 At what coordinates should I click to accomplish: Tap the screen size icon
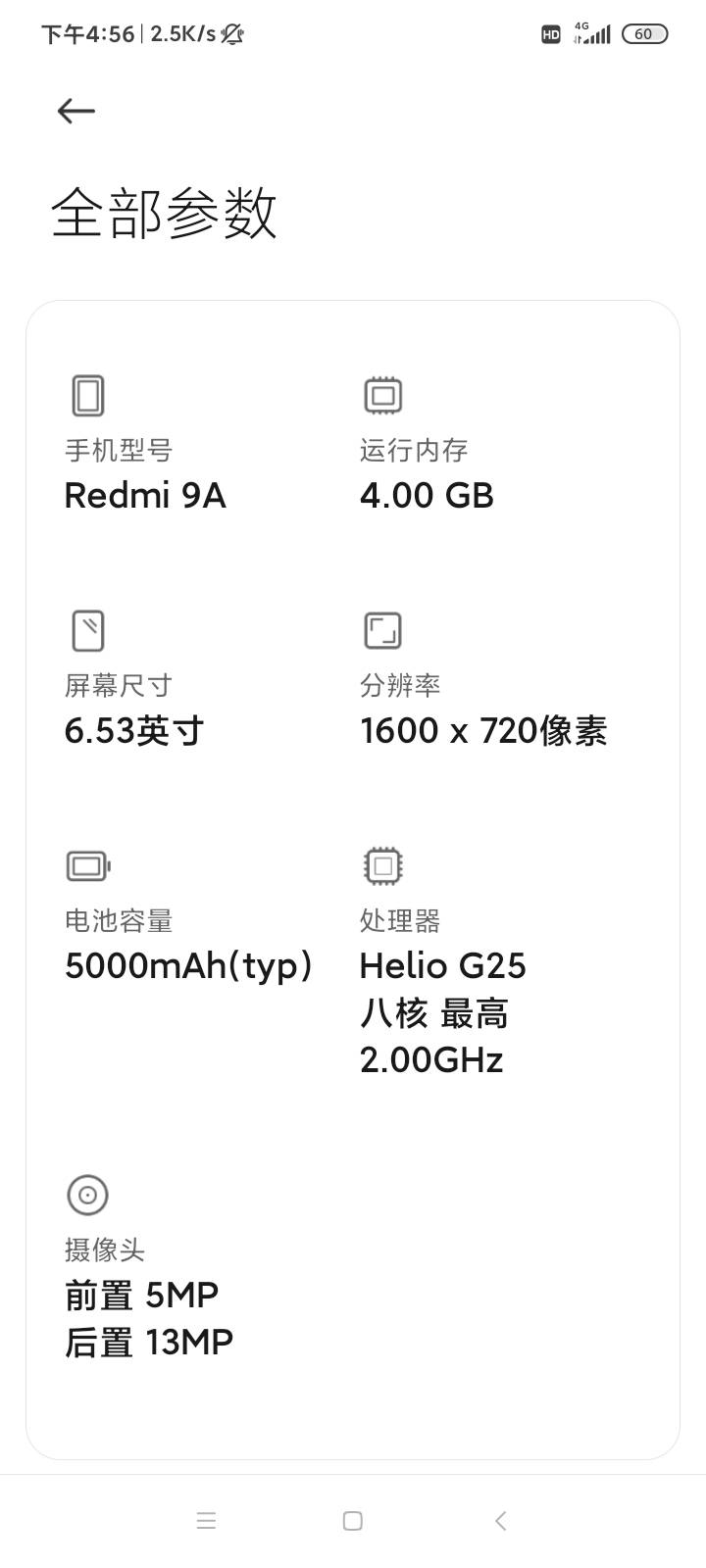(88, 630)
